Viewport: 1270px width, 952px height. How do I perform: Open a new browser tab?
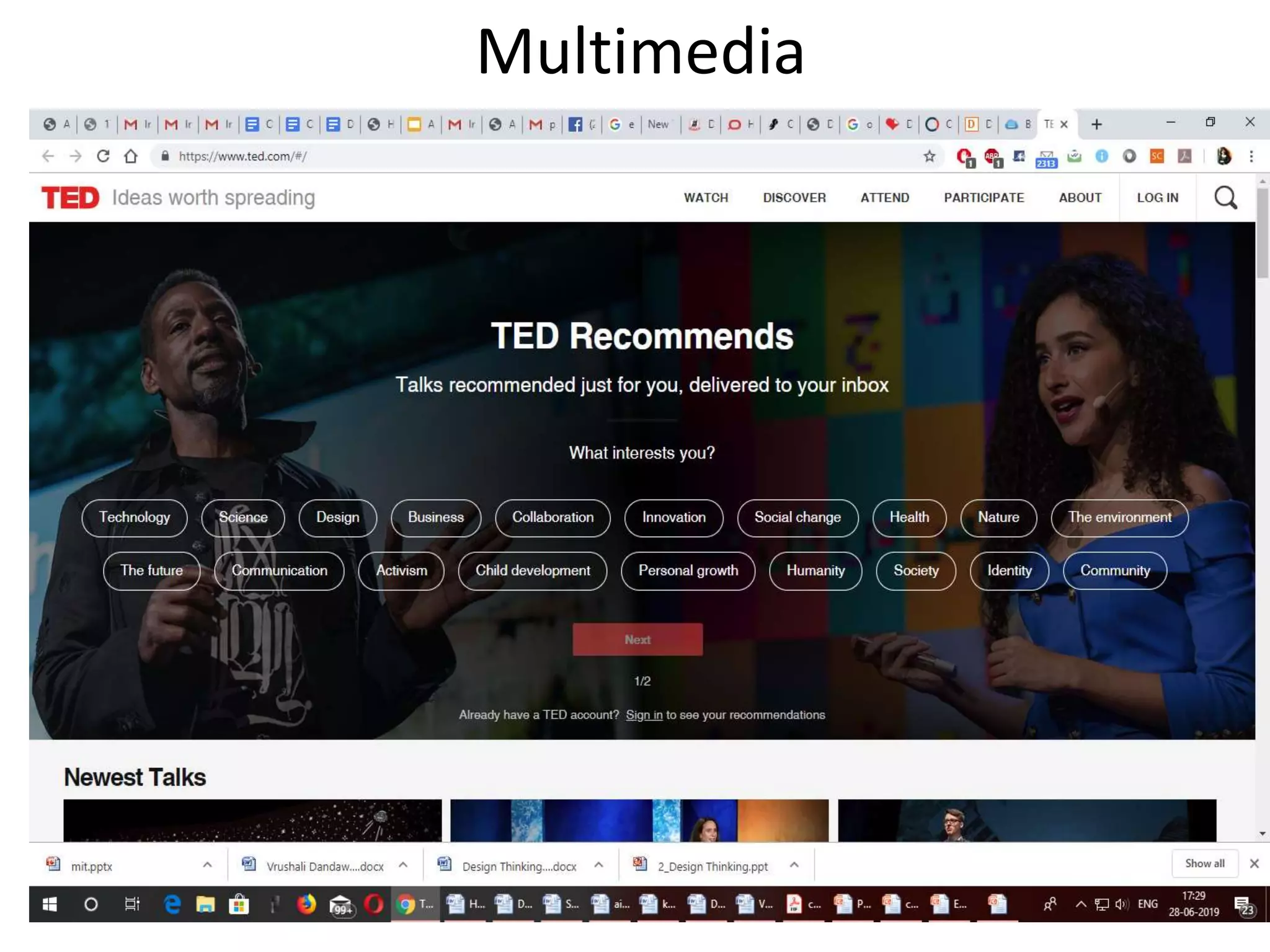click(1096, 124)
